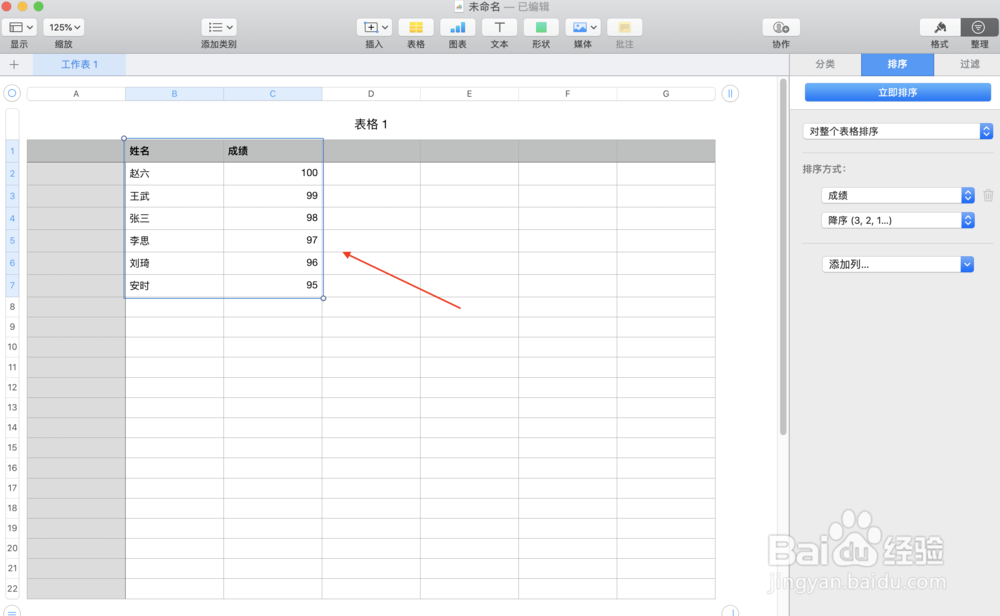
Task: Click the 媒体 media icon
Action: (583, 27)
